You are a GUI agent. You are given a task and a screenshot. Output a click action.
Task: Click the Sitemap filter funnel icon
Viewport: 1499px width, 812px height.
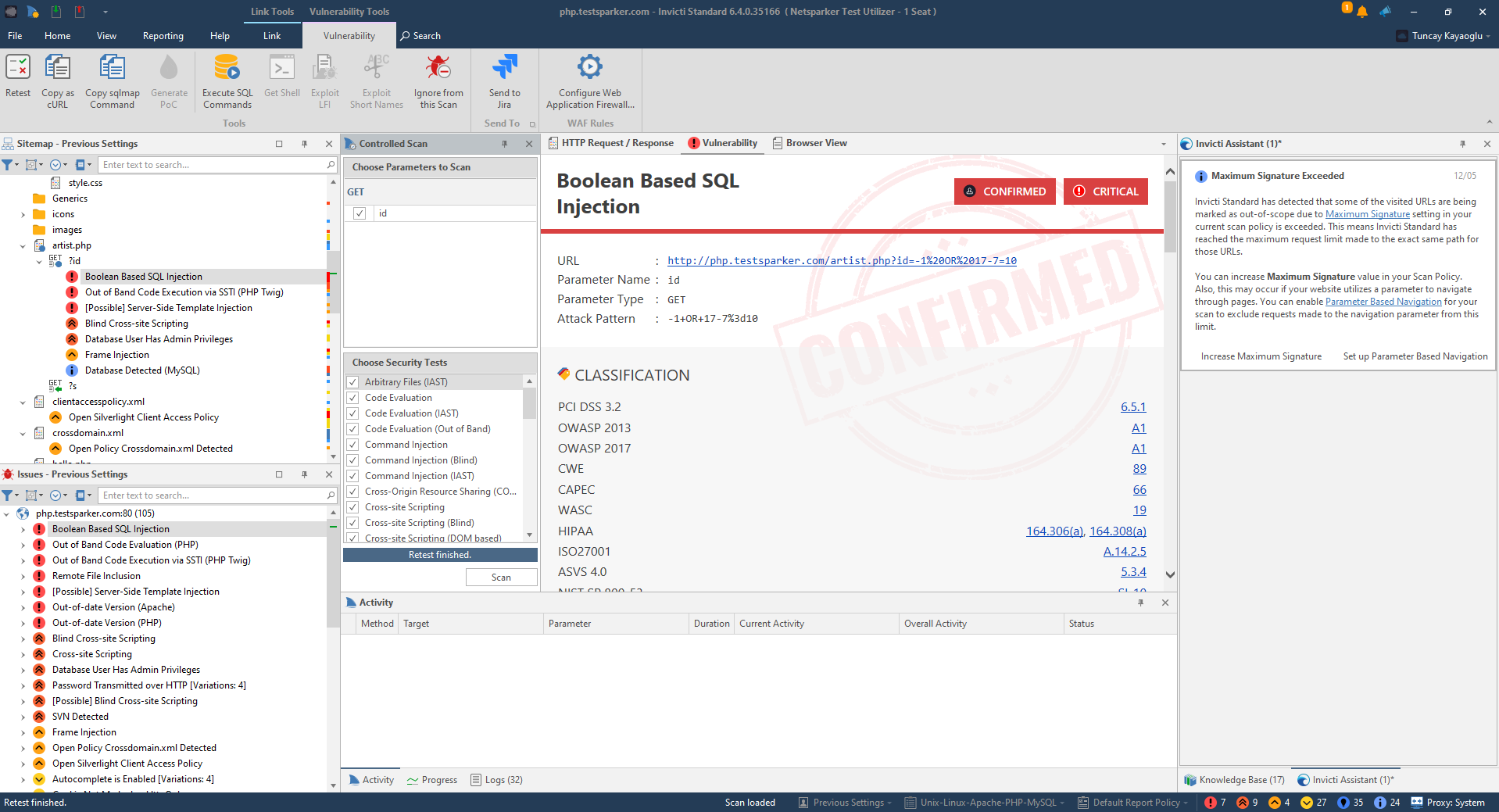7,165
